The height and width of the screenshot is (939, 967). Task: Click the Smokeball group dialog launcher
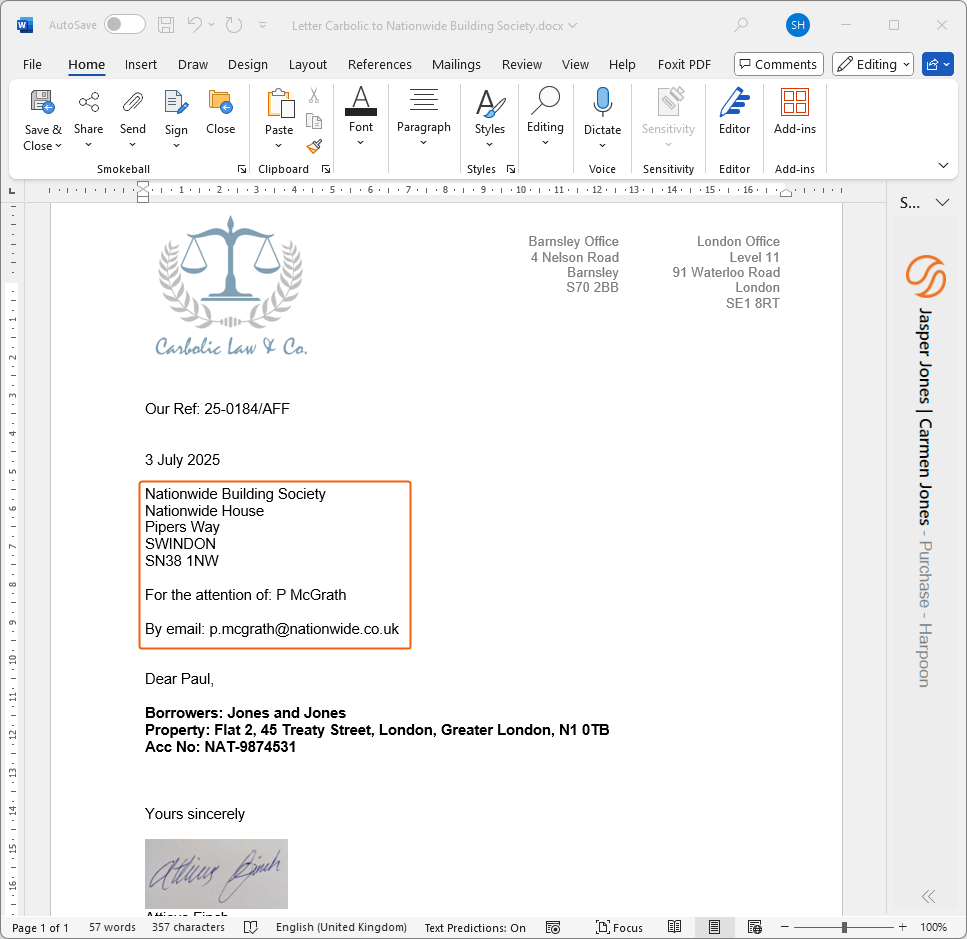pos(242,169)
